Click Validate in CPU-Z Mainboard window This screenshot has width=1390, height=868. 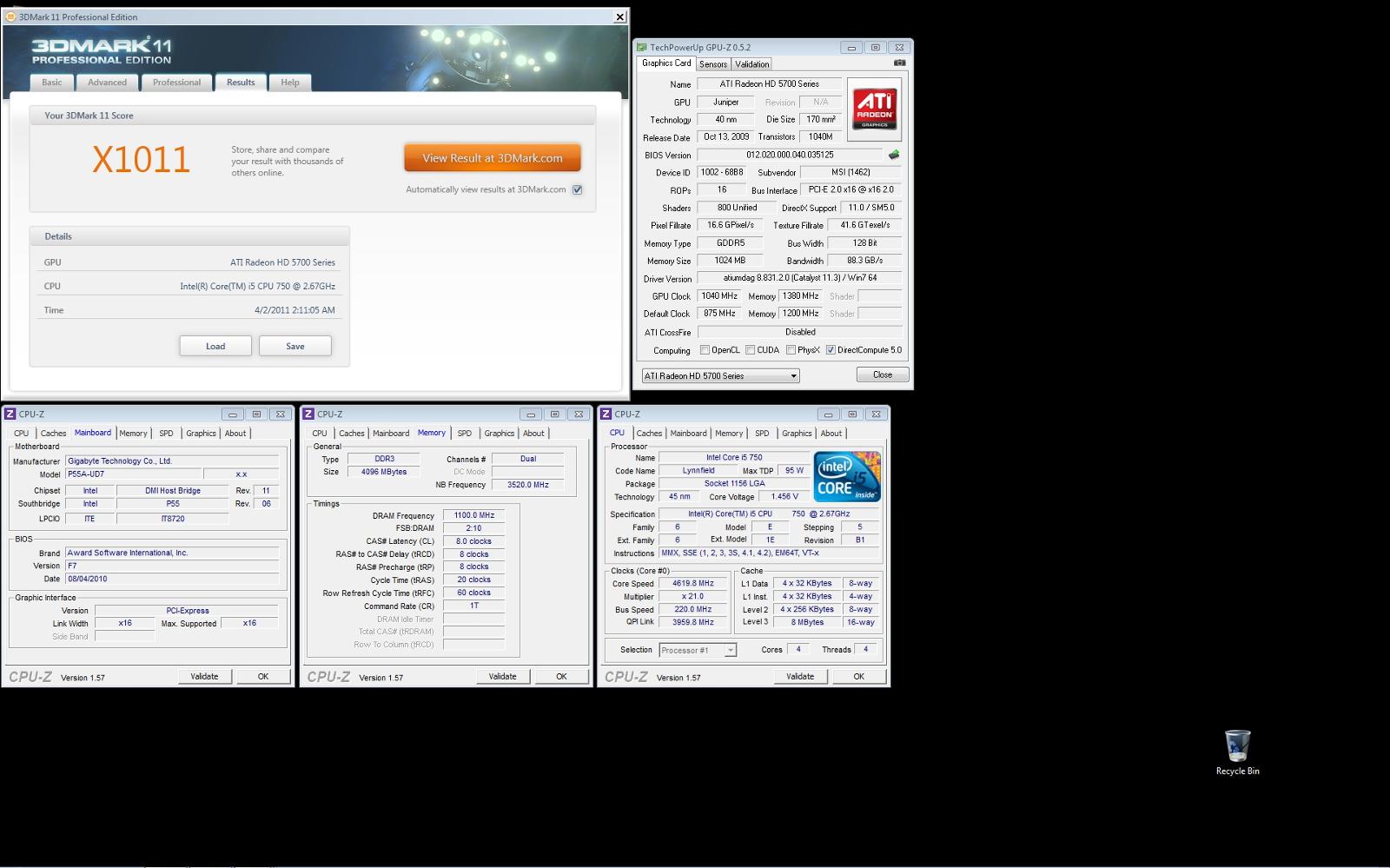click(205, 676)
